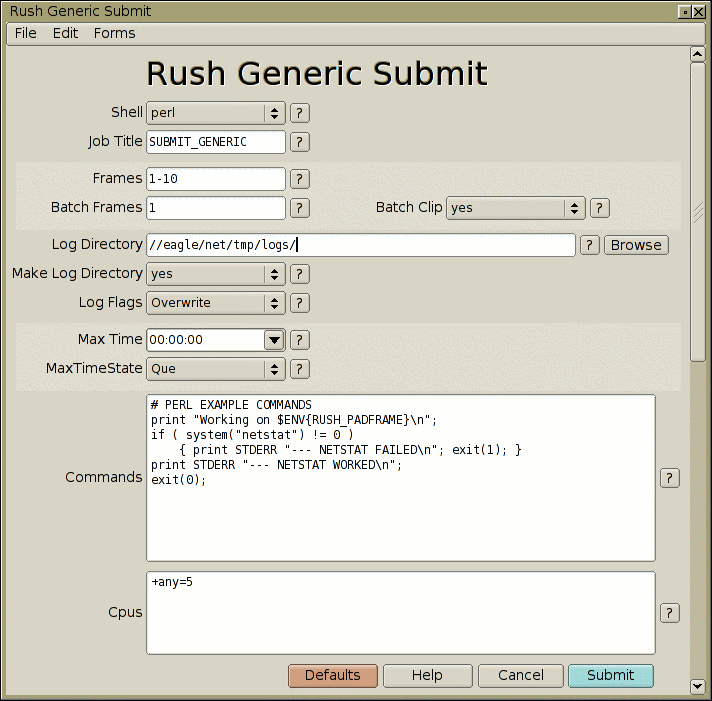Open help for Batch Clip
Screen dimensions: 712x701
coord(599,208)
